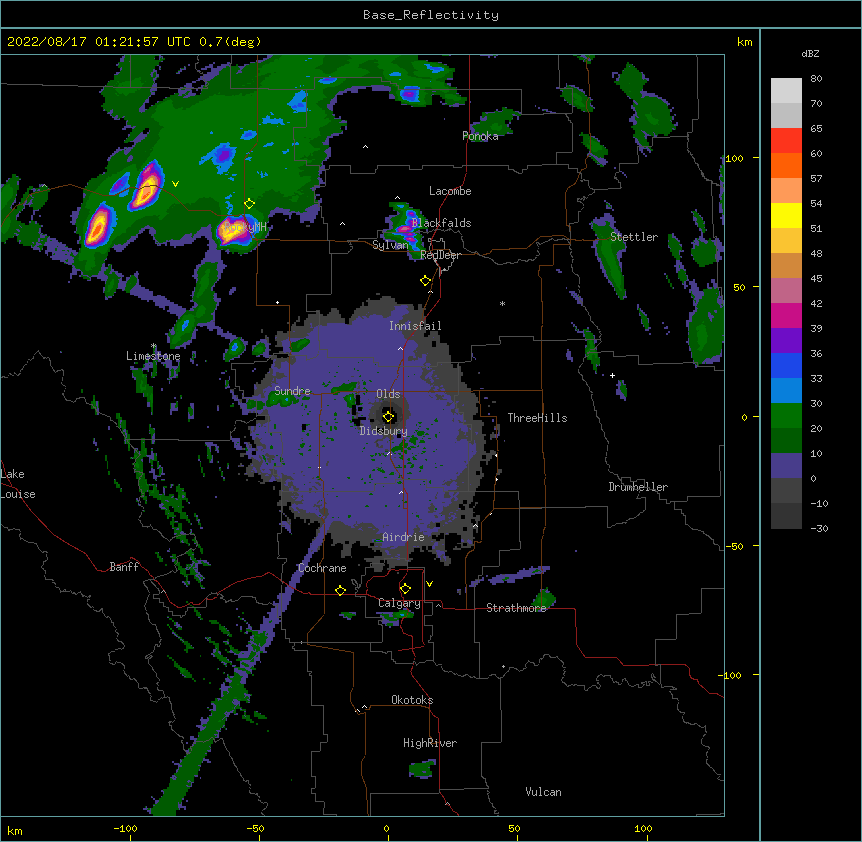Click the Didsbury city label
Image resolution: width=862 pixels, height=842 pixels.
pyautogui.click(x=384, y=431)
